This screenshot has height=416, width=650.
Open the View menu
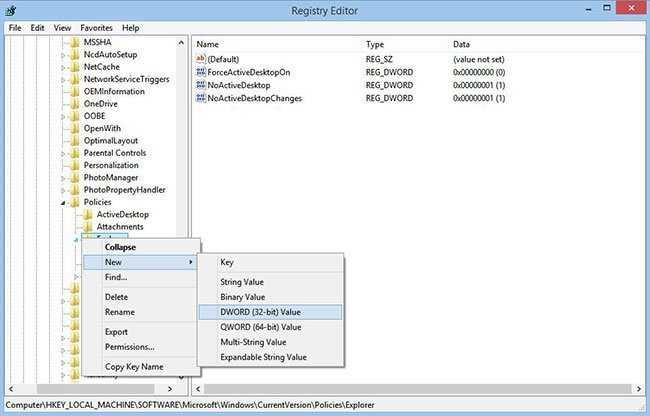(x=62, y=28)
